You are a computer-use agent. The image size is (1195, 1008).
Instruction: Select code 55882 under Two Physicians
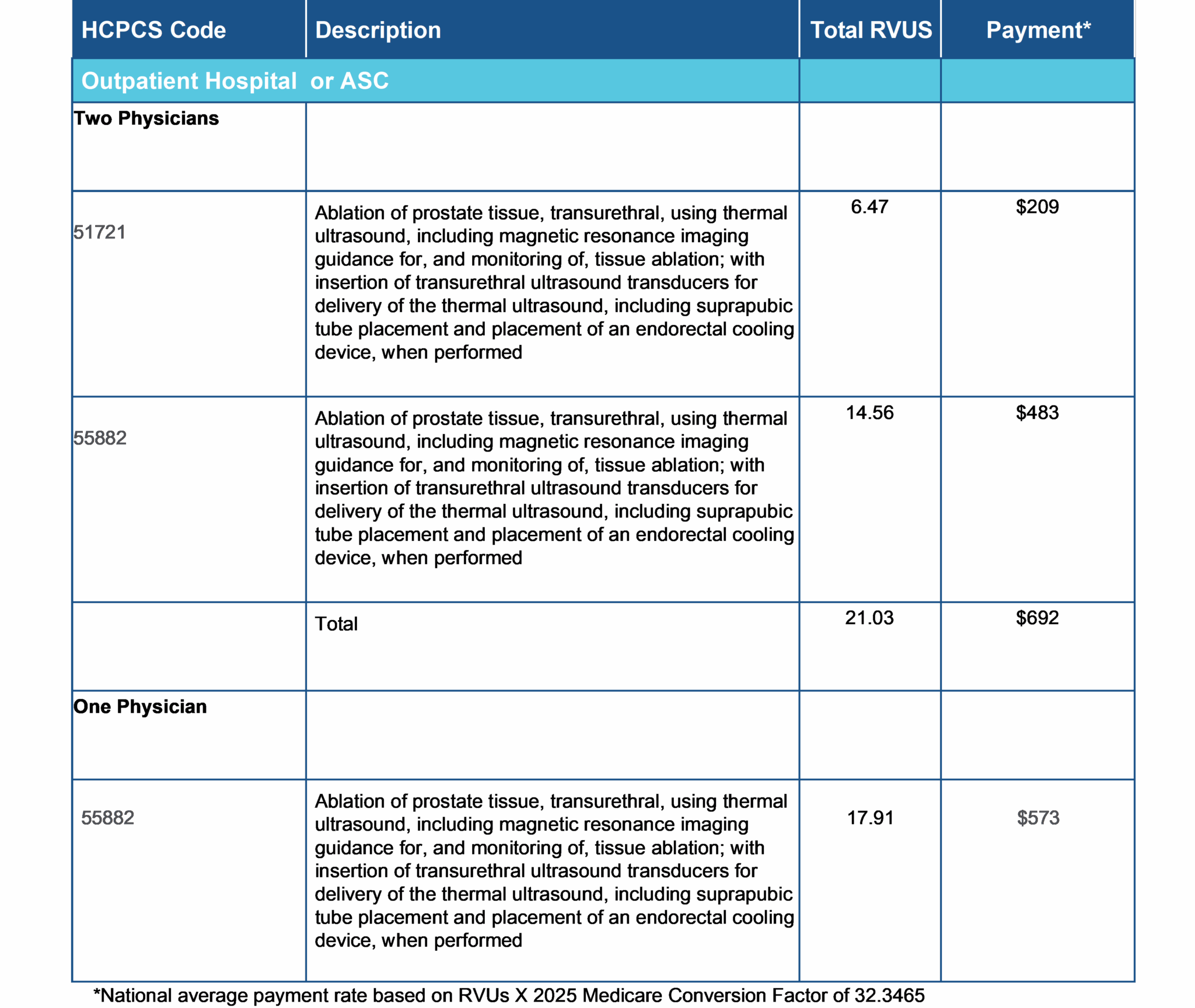click(x=100, y=438)
